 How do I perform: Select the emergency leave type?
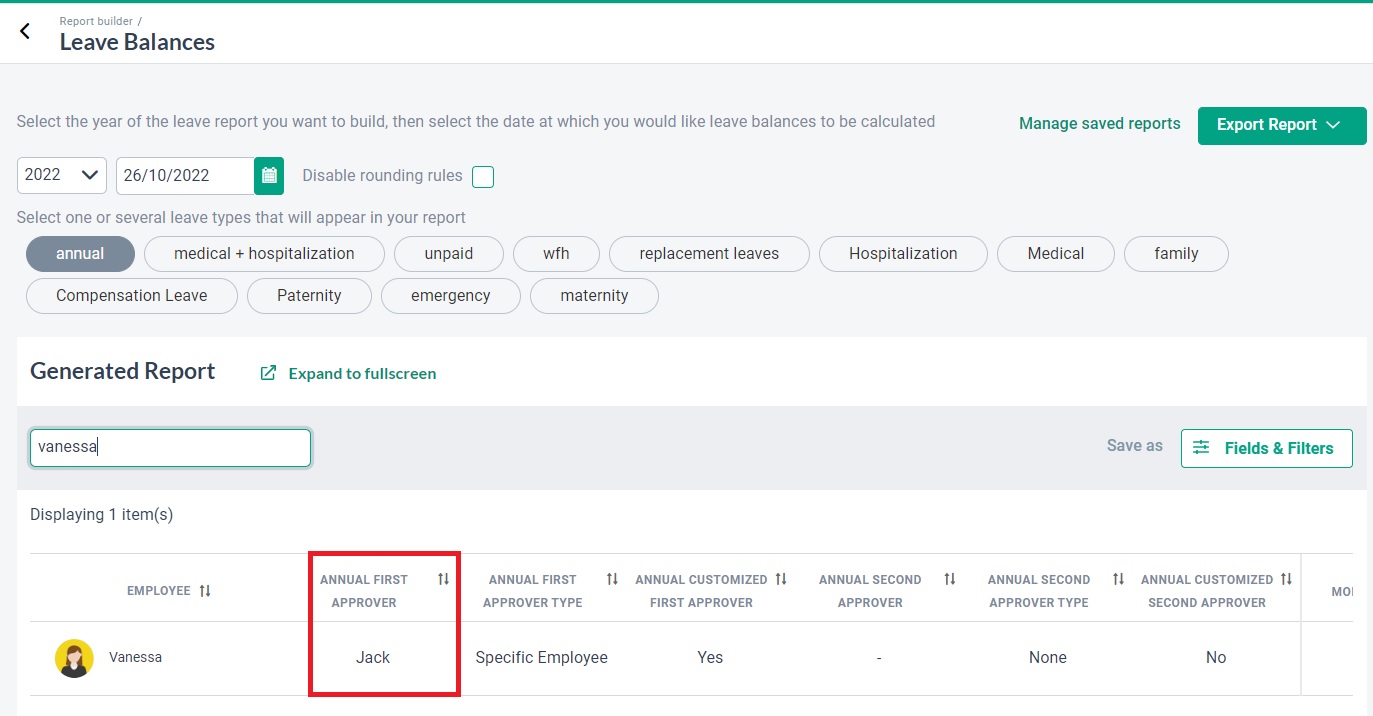(451, 296)
